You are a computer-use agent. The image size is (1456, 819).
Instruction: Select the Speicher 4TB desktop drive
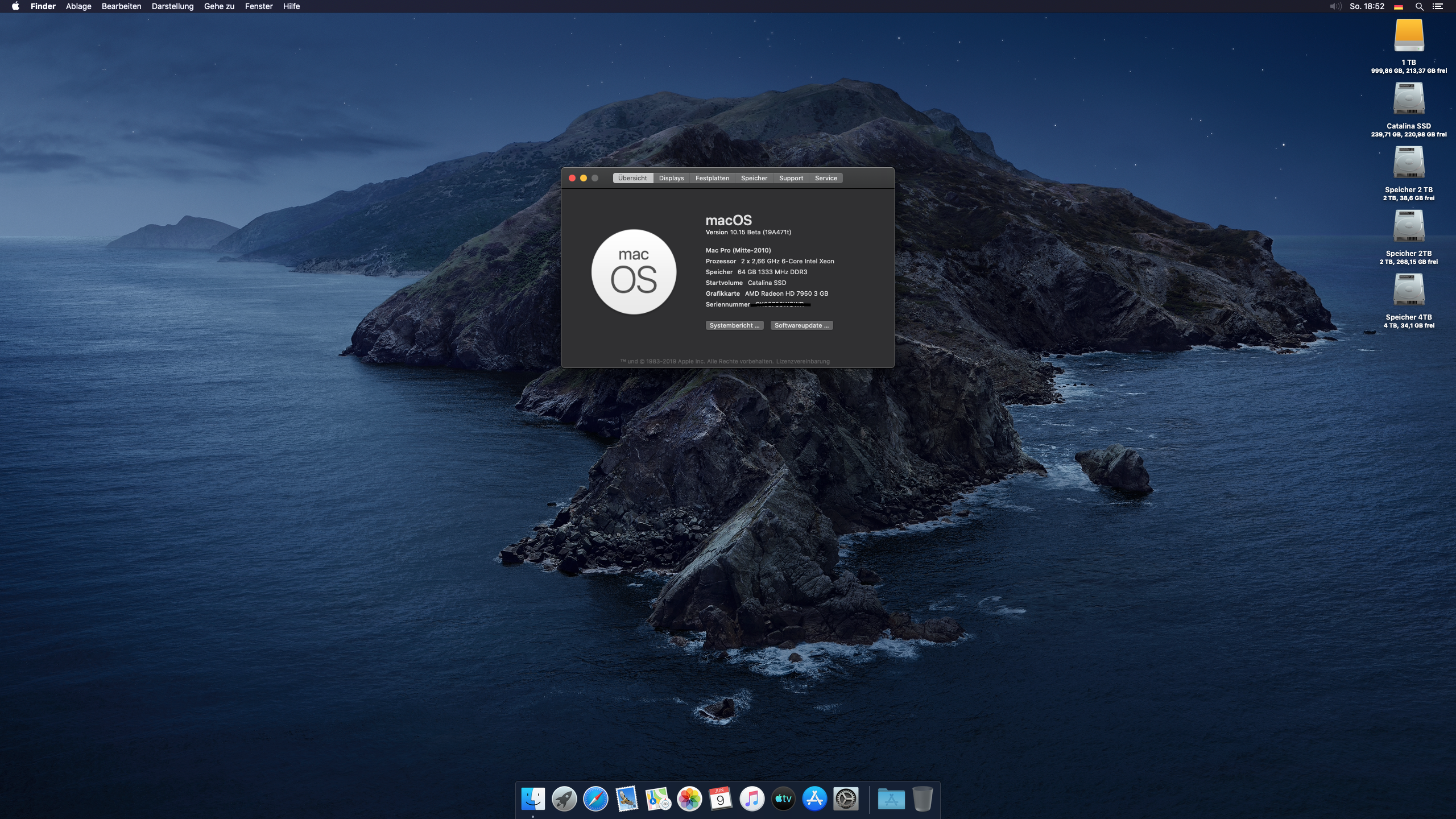pyautogui.click(x=1409, y=291)
